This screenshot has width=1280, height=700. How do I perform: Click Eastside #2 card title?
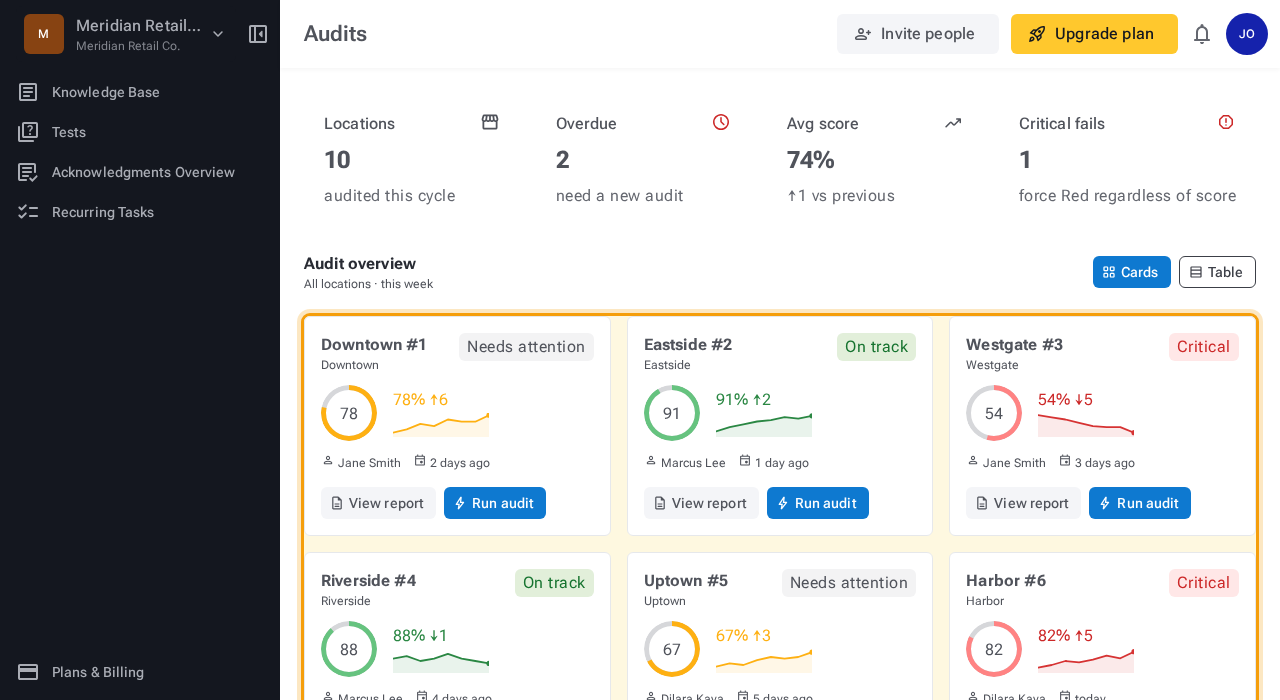[688, 345]
